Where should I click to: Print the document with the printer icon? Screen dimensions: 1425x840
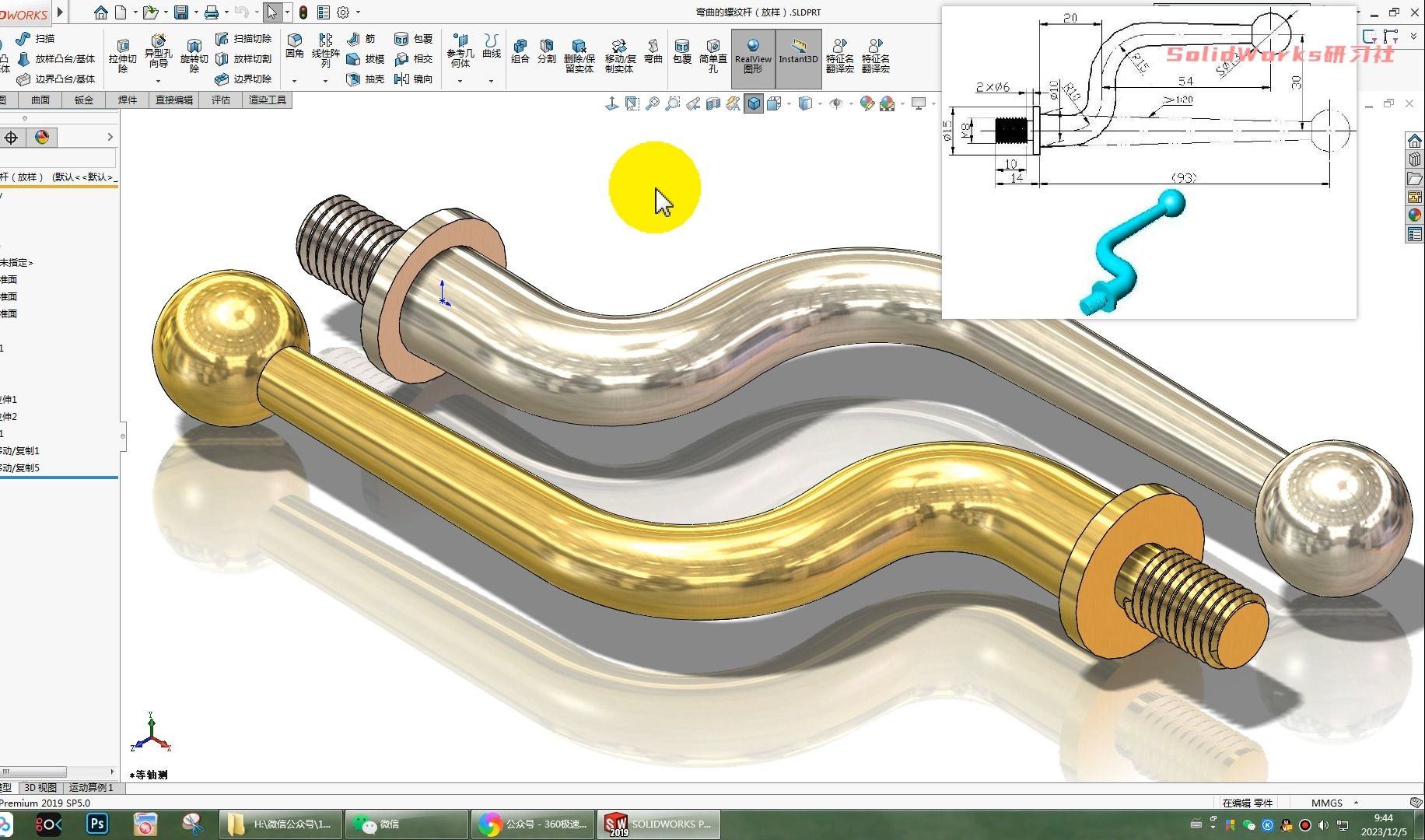tap(211, 12)
